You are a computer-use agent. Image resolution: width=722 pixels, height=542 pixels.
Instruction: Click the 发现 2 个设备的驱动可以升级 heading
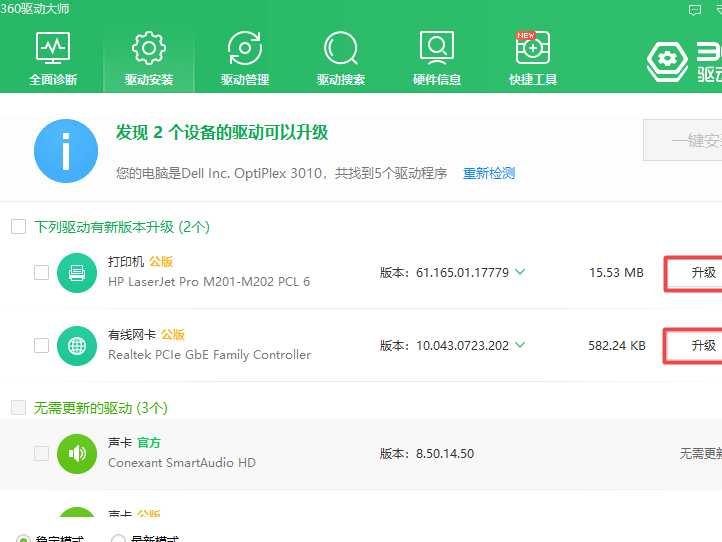[221, 133]
